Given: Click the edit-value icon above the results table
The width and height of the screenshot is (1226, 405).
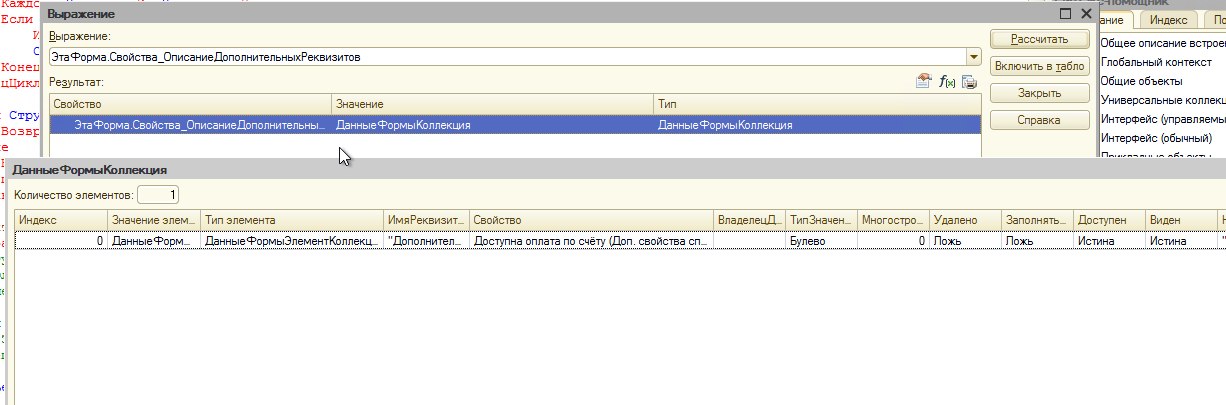Looking at the screenshot, I should click(925, 83).
